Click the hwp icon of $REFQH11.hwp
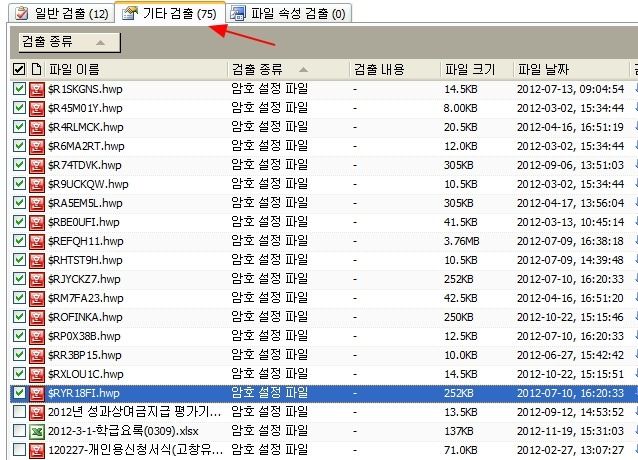 (37, 241)
